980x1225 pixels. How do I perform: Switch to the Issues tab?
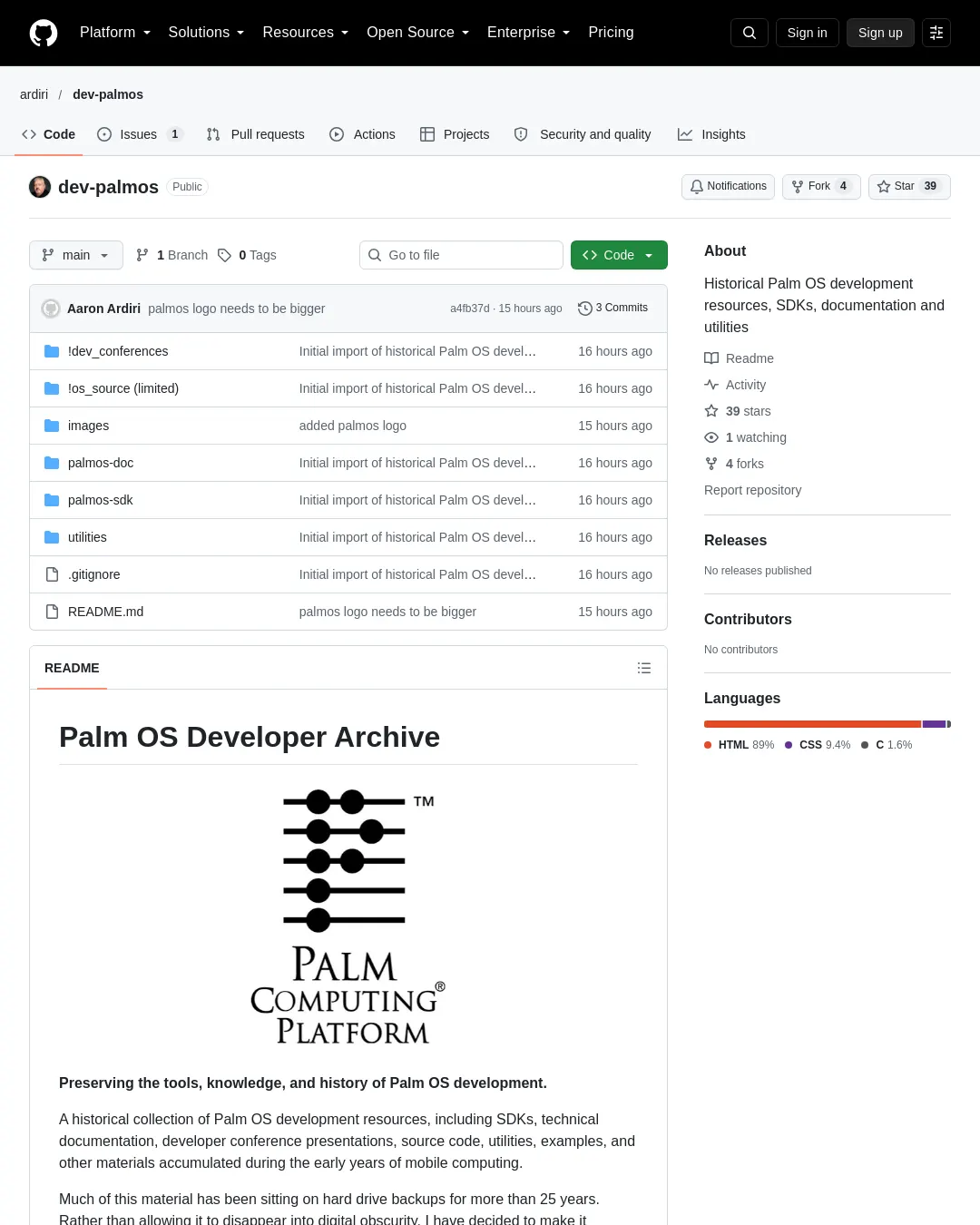pyautogui.click(x=141, y=134)
